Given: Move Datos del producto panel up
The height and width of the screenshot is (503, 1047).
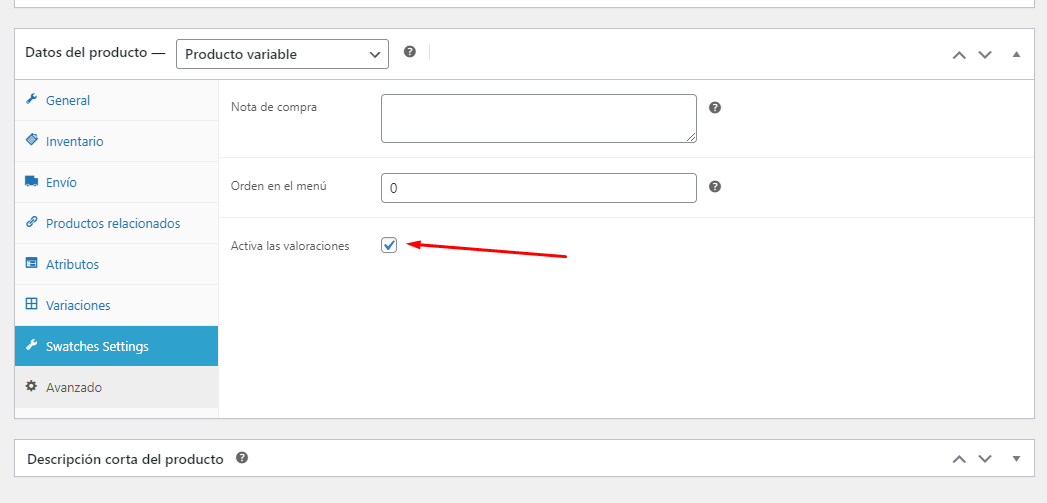Looking at the screenshot, I should tap(960, 55).
